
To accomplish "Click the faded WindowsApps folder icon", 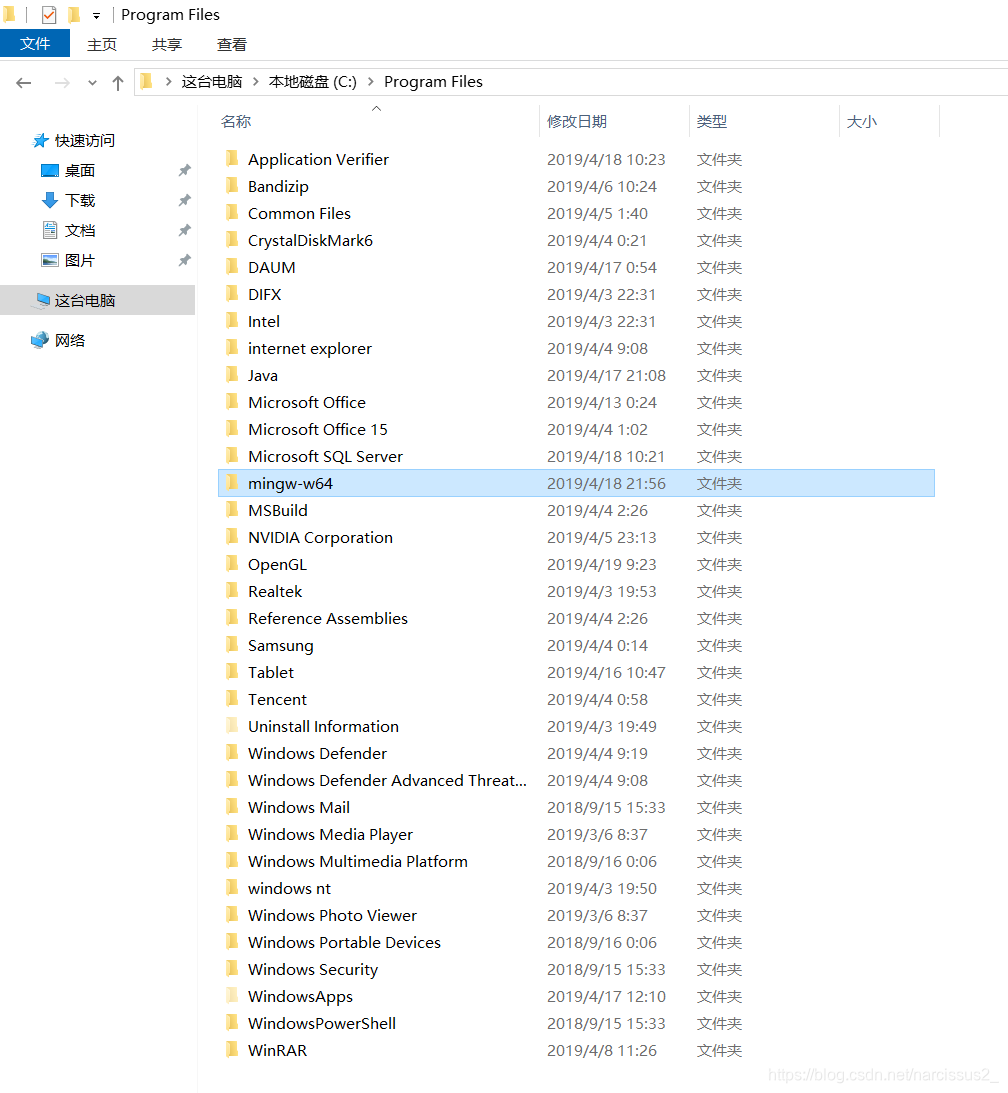I will (x=232, y=996).
